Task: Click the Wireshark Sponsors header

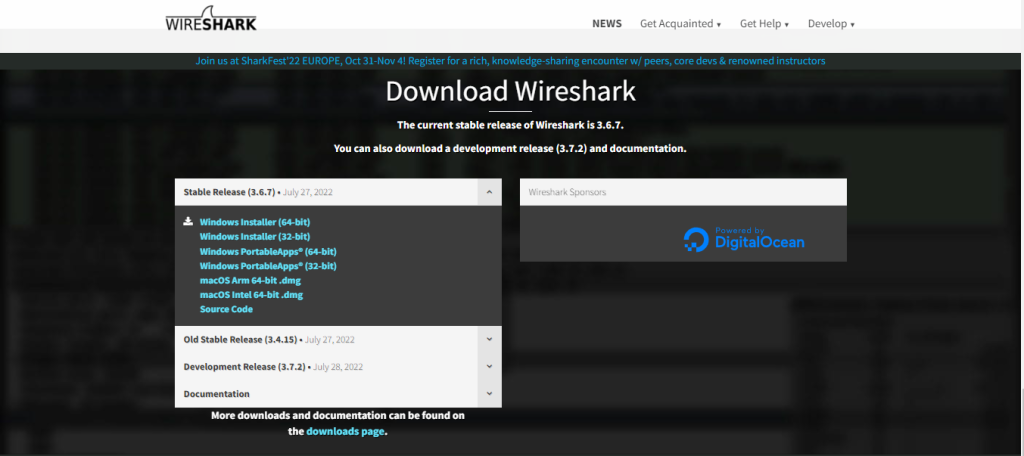Action: tap(683, 192)
